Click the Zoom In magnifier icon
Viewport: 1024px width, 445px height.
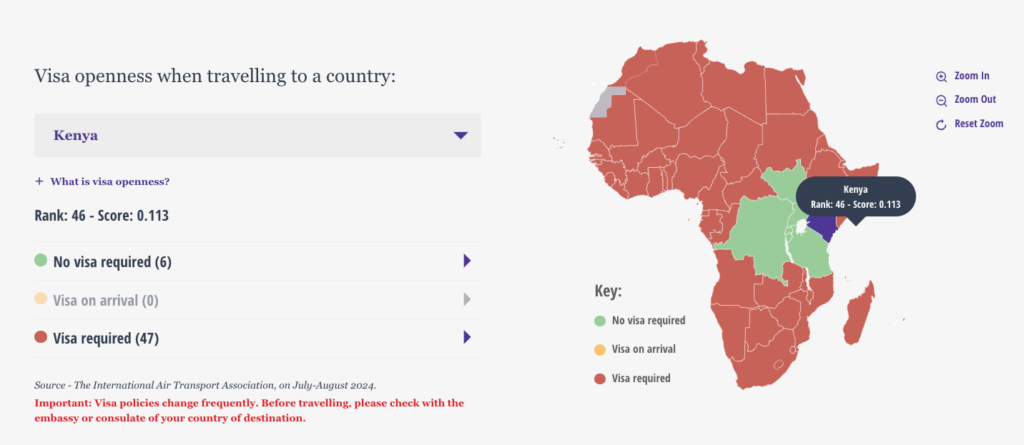(941, 76)
